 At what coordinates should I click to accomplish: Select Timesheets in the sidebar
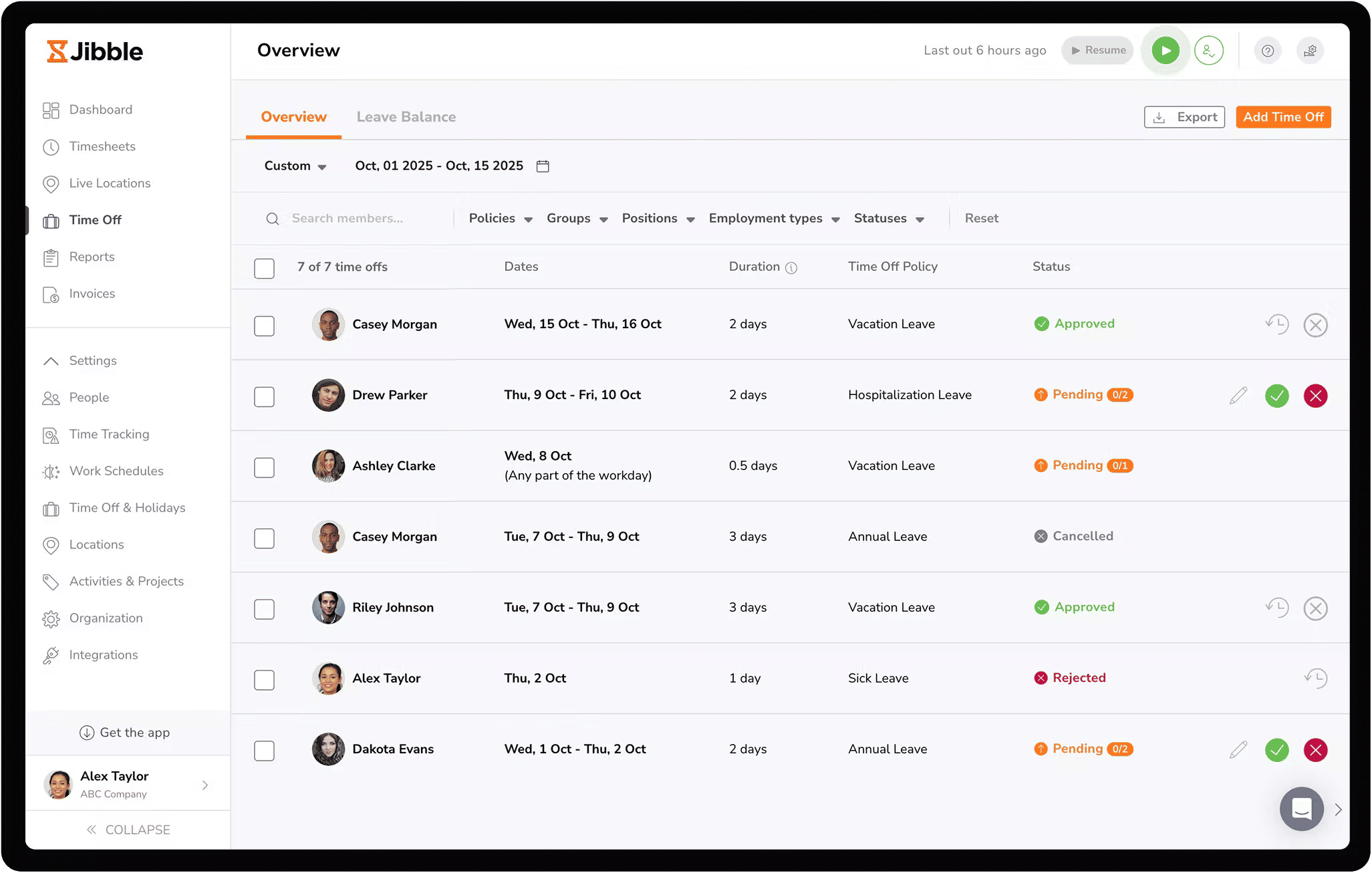(102, 146)
